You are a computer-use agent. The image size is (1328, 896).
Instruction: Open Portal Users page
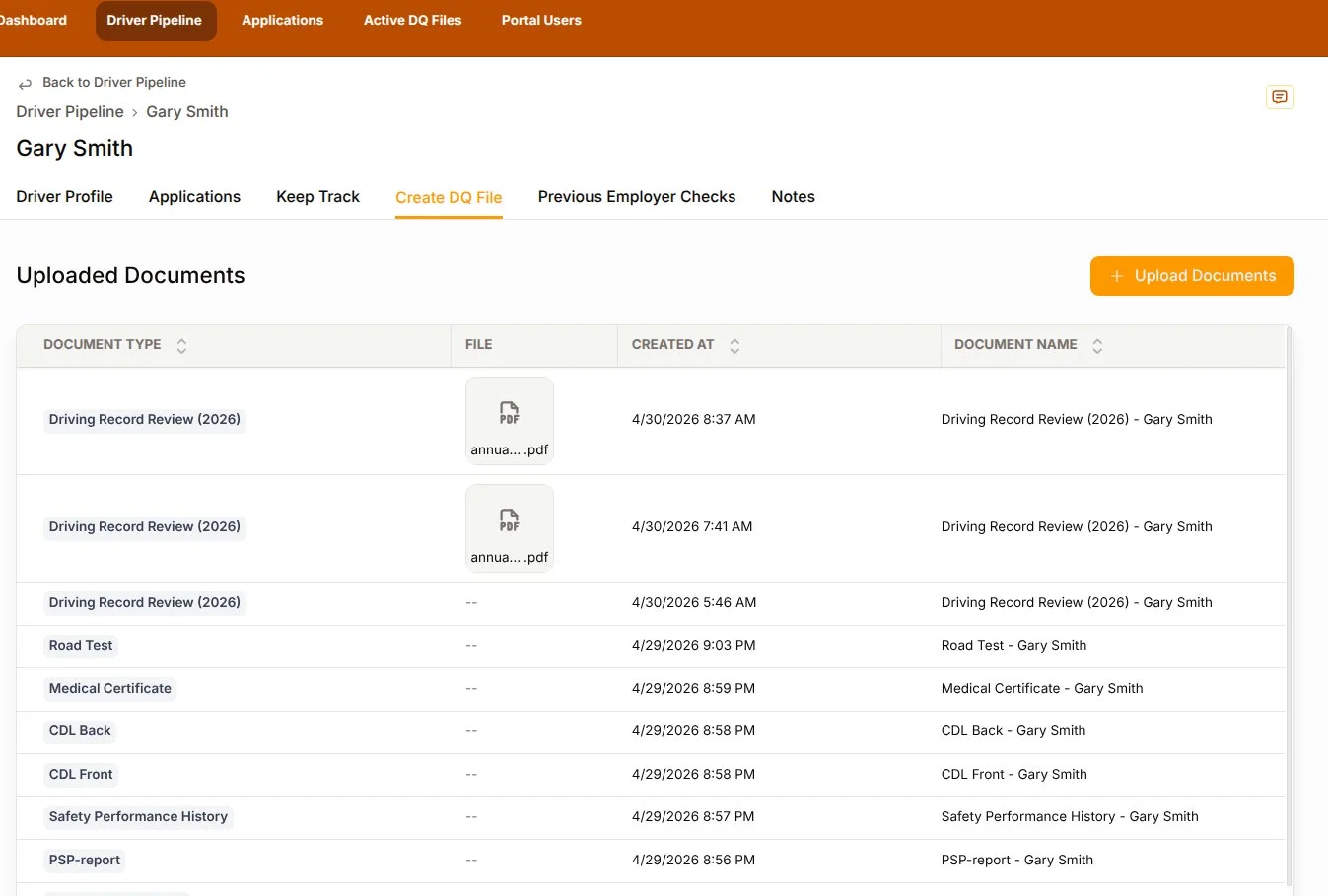[x=541, y=20]
